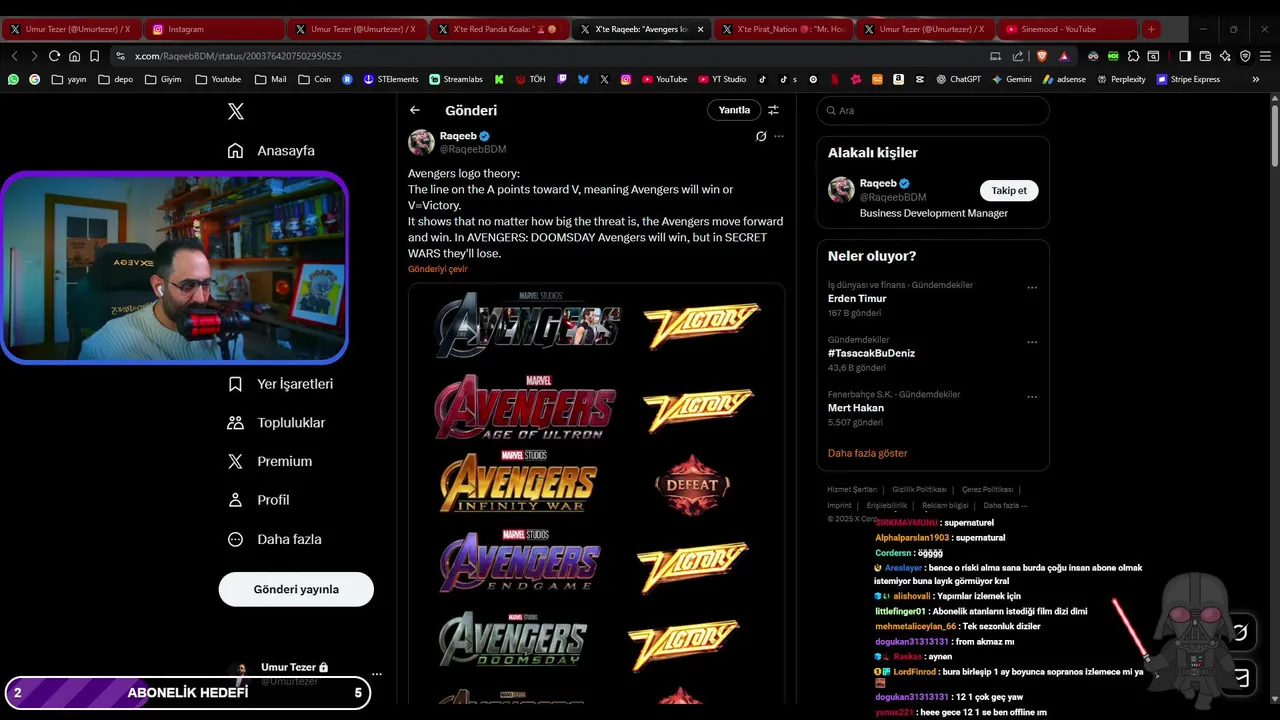
Task: Open Anasayfa in X sidebar
Action: [271, 150]
